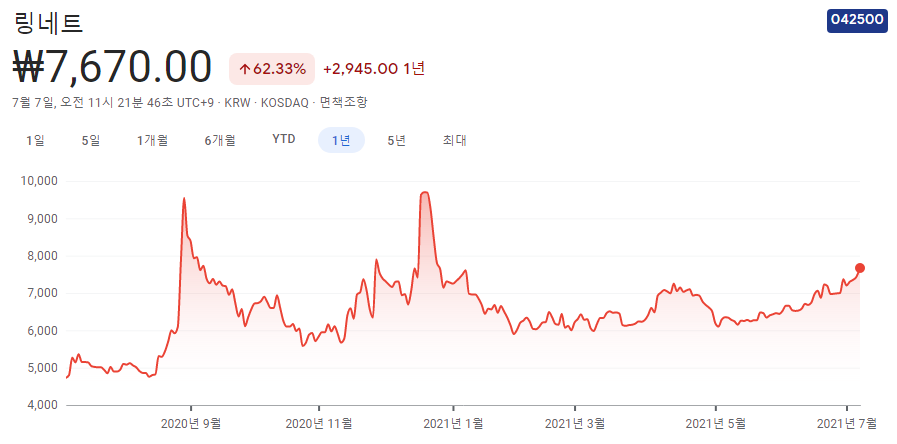The height and width of the screenshot is (444, 897).
Task: Open the 면책조항 disclaimer link
Action: pos(343,103)
